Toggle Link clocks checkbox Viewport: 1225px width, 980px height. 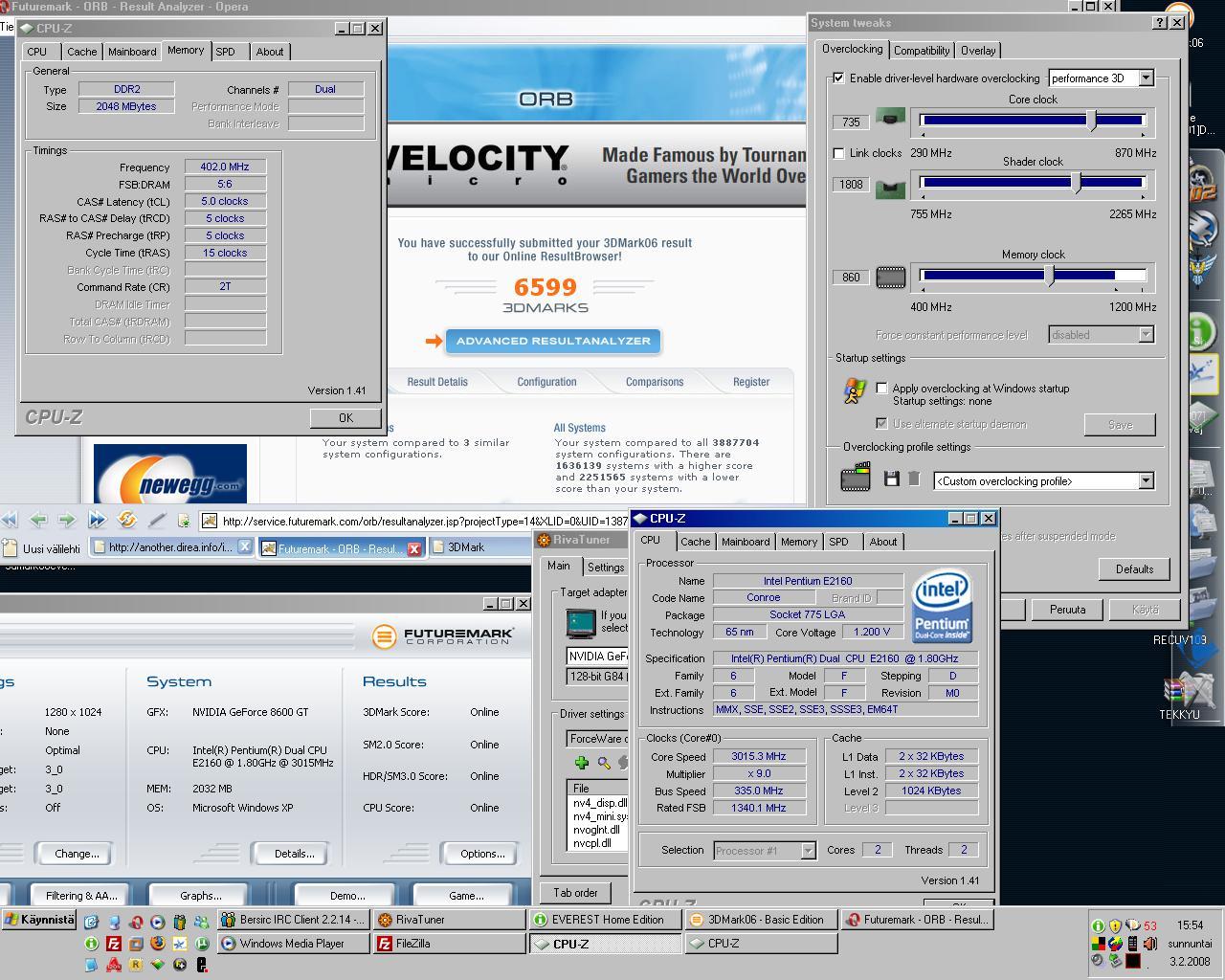pyautogui.click(x=839, y=153)
